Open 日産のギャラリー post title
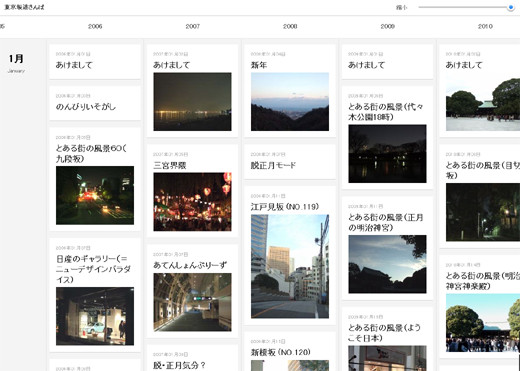Screen dimensions: 520x371 pos(94,269)
